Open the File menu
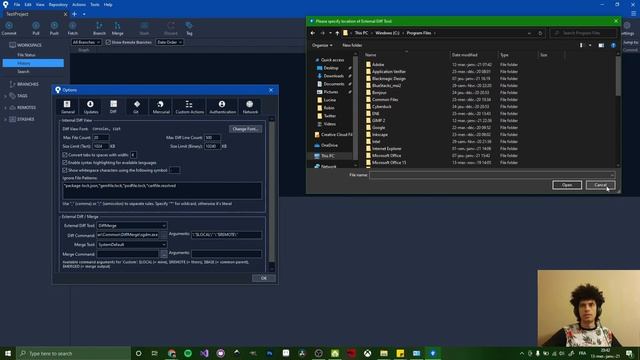 (x=17, y=4)
